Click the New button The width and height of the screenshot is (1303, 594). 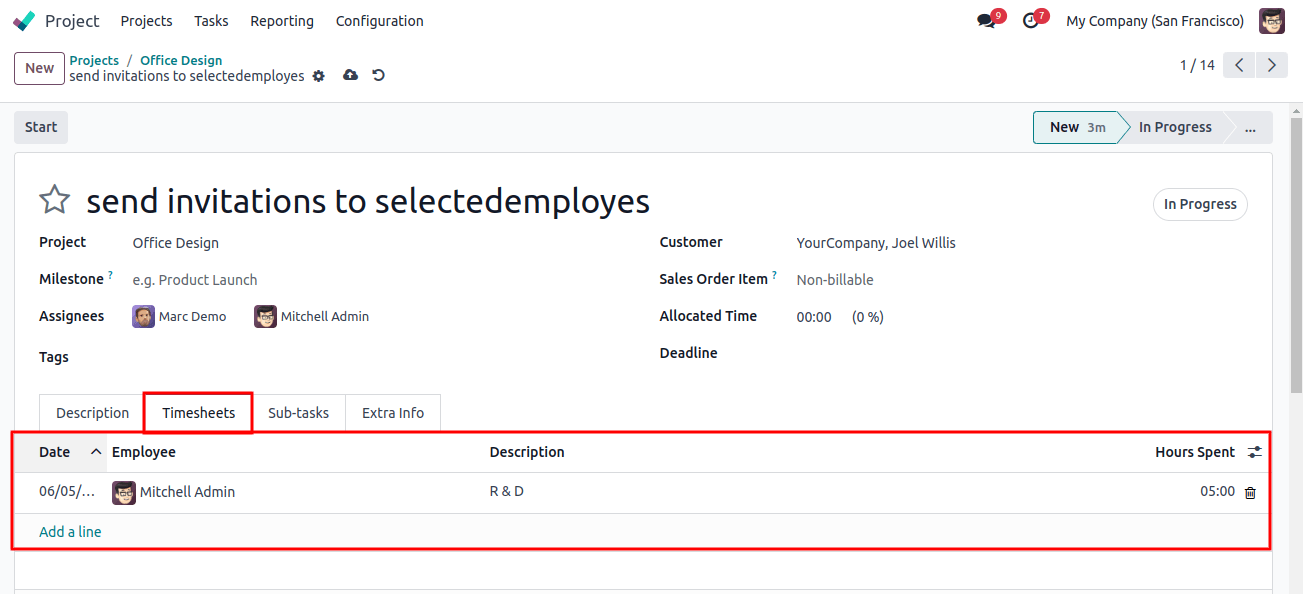click(39, 68)
